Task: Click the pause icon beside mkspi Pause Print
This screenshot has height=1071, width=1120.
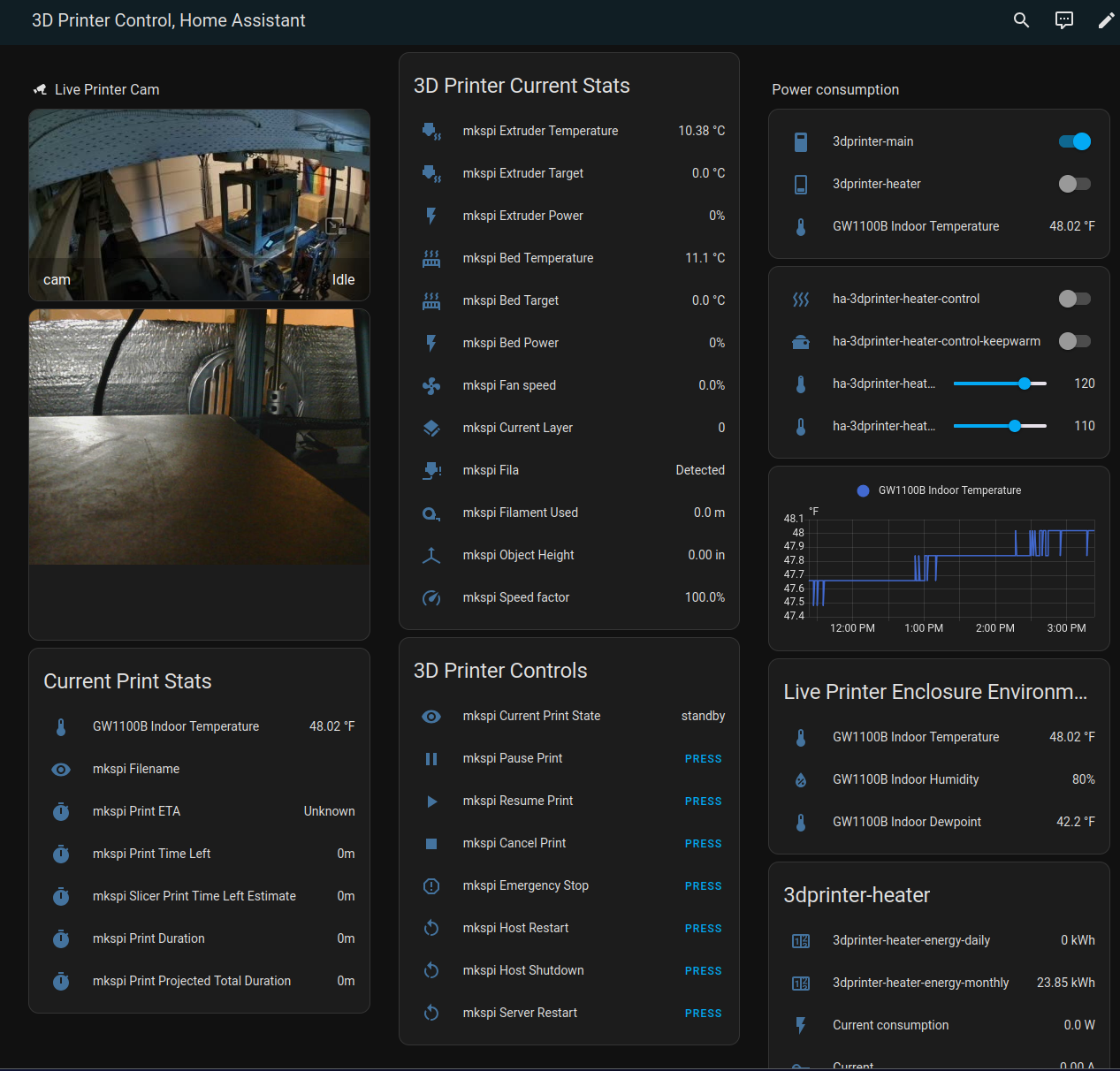Action: tap(431, 758)
